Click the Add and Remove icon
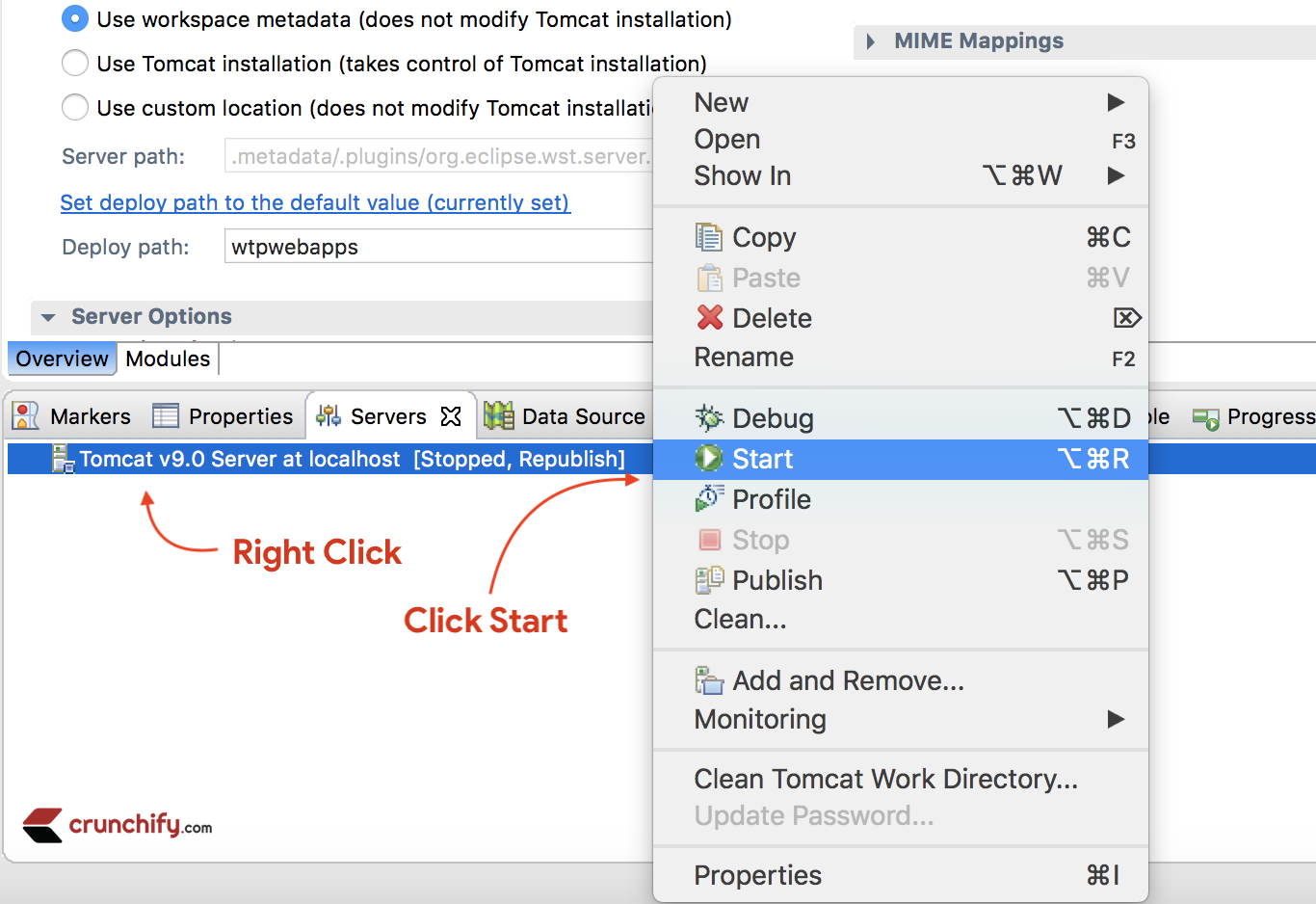Viewport: 1316px width, 904px height. pos(710,680)
